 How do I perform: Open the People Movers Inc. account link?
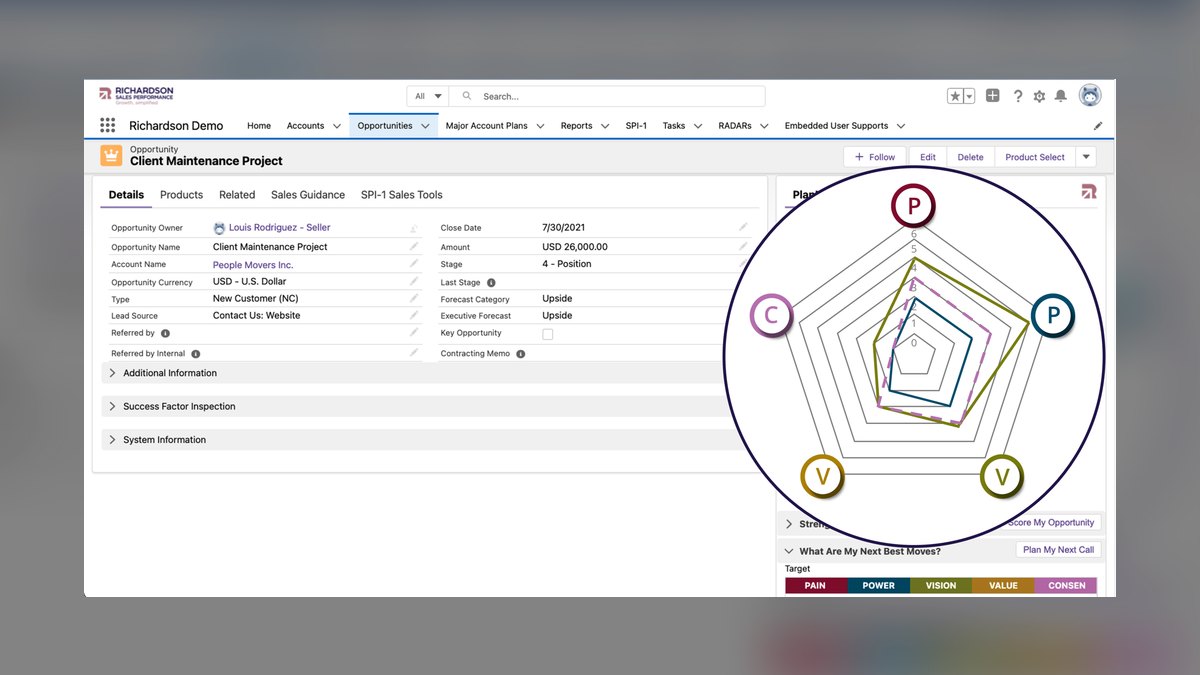[253, 265]
